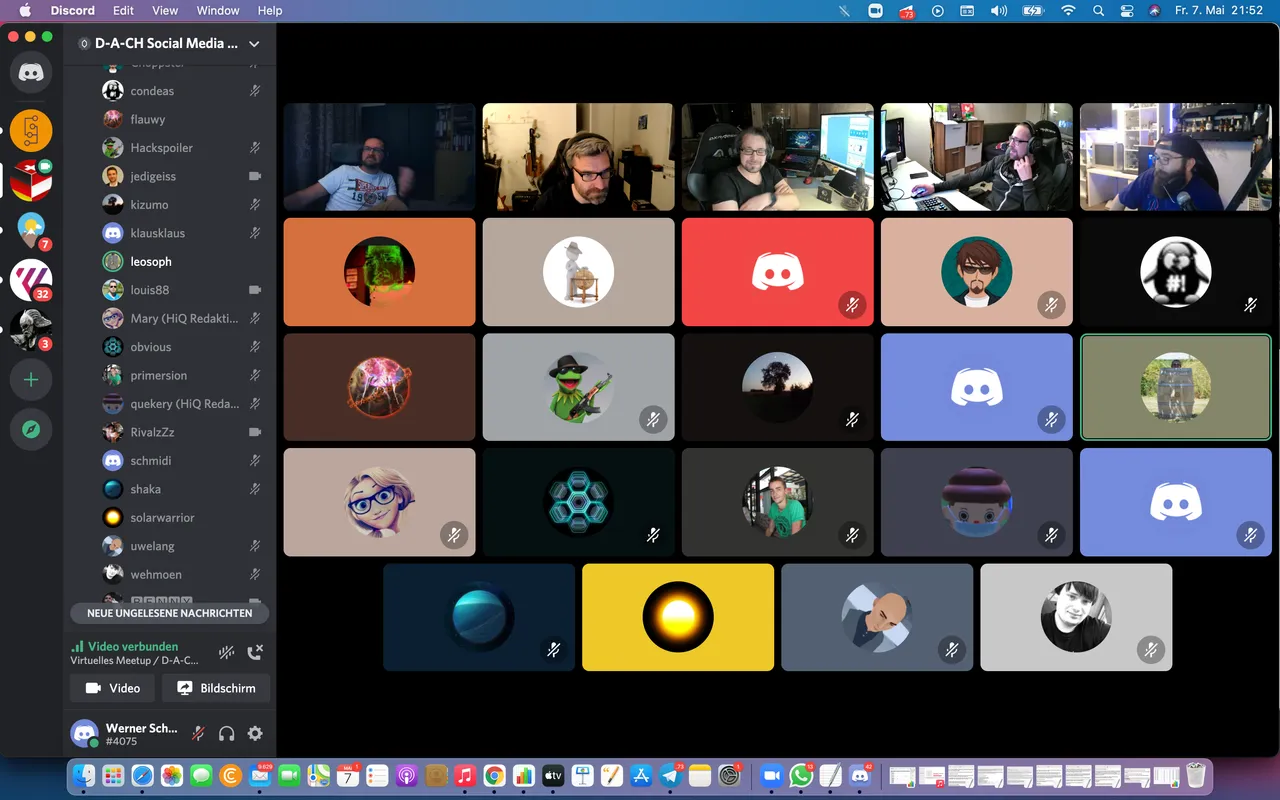Click volume icon in menu bar

pos(998,10)
